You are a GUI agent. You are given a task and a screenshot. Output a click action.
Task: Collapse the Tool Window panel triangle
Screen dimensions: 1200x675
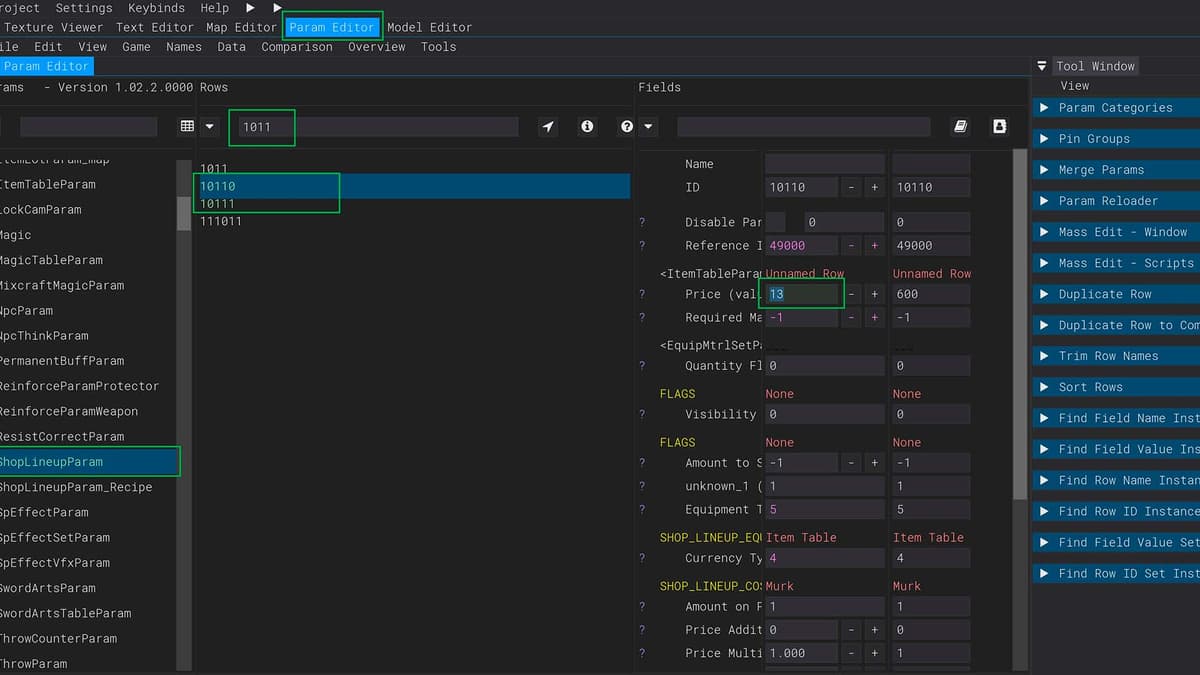[1042, 66]
